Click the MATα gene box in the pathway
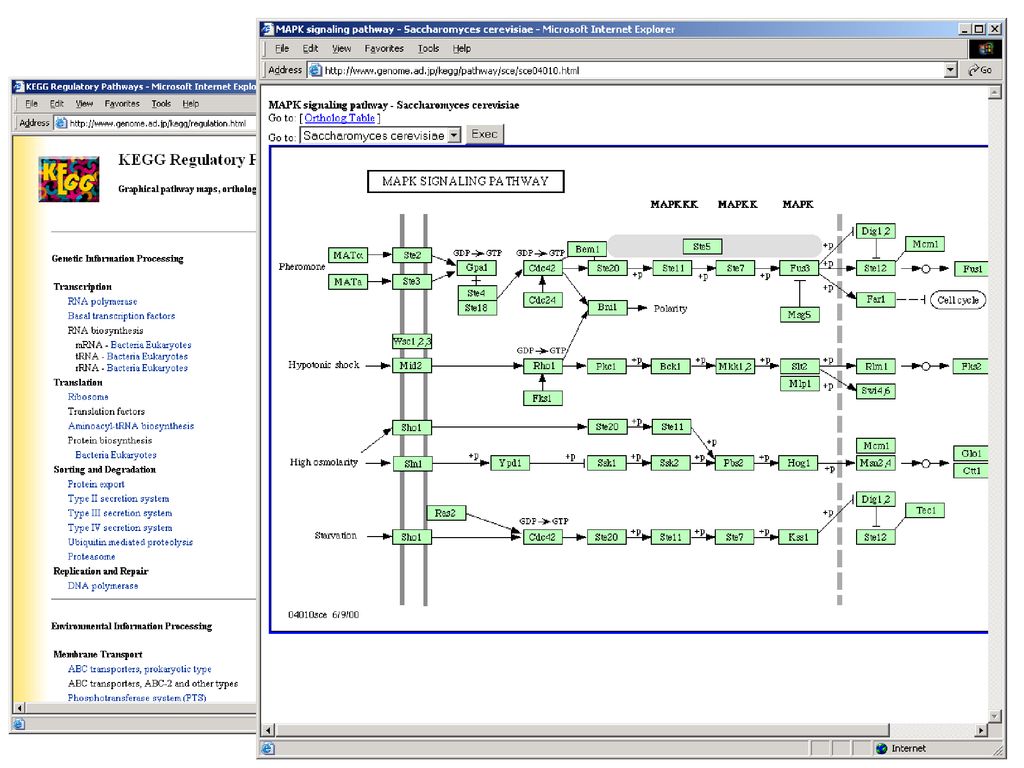1024x768 pixels. [x=347, y=255]
